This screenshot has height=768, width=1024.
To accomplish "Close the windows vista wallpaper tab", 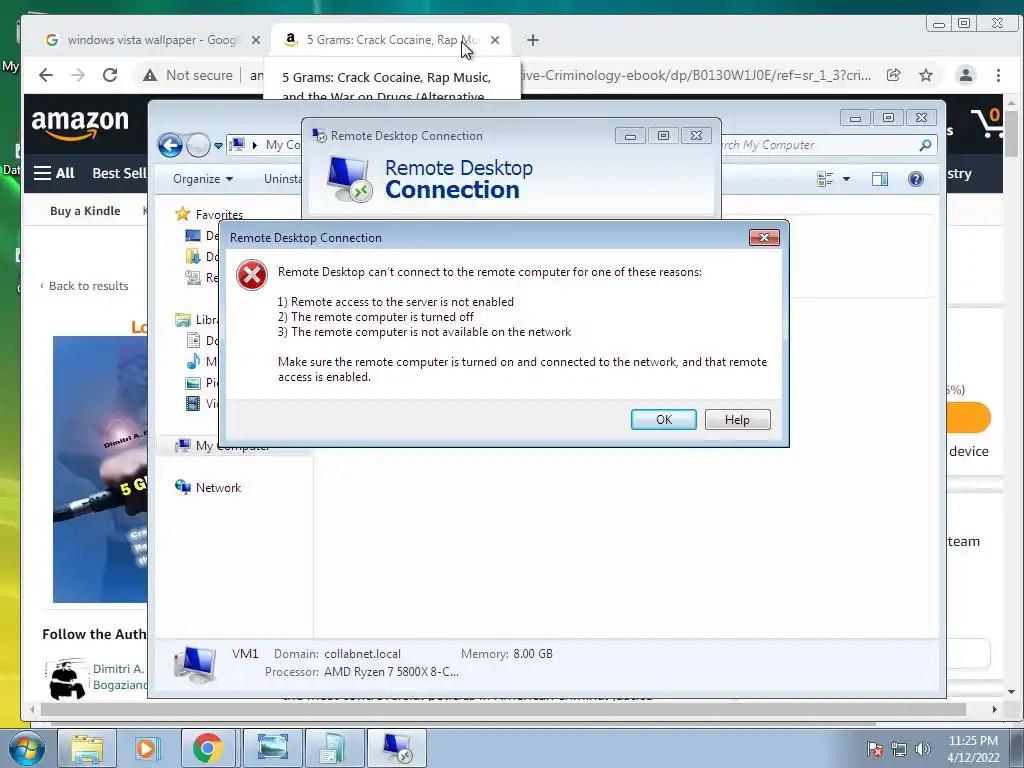I will [x=256, y=40].
